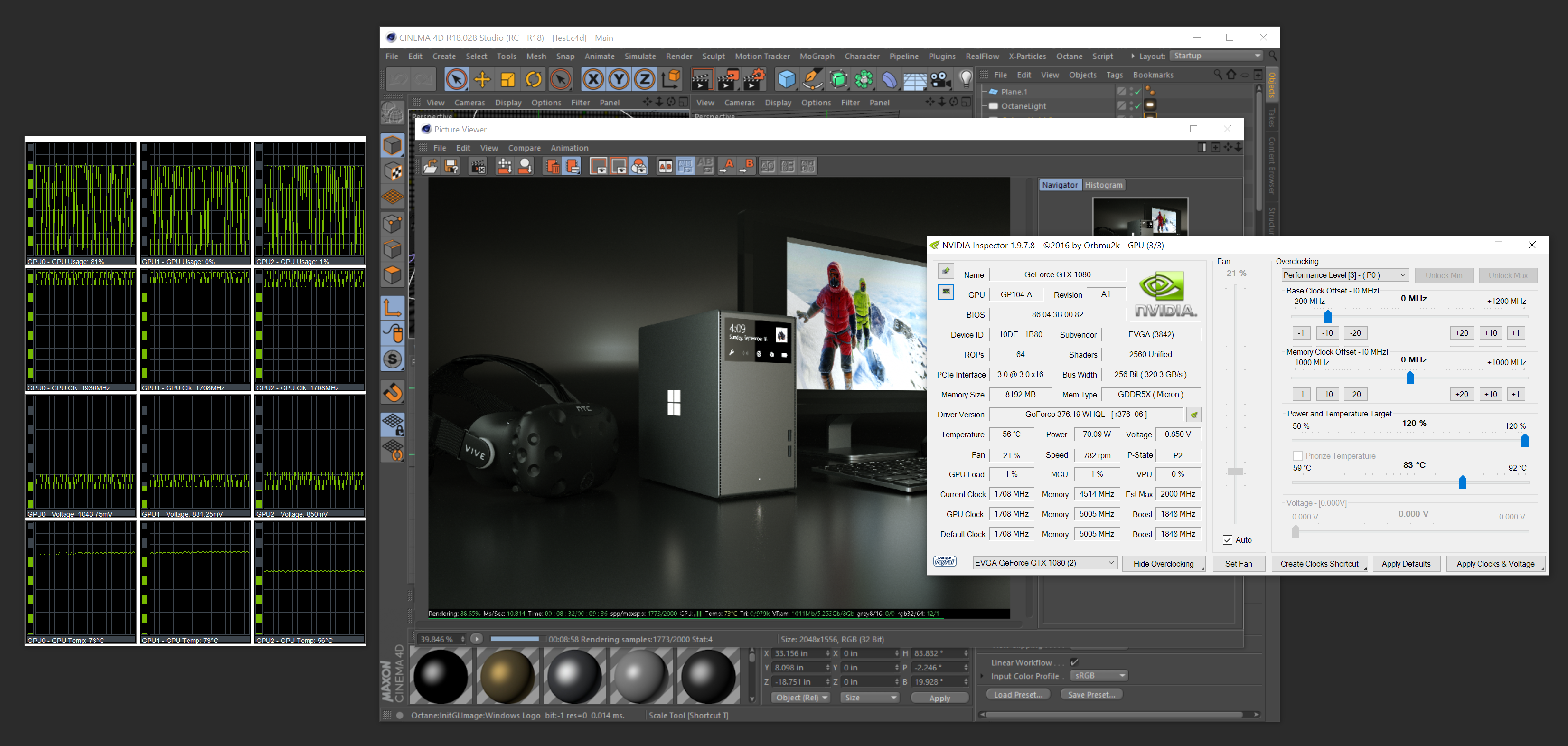Image resolution: width=1568 pixels, height=746 pixels.
Task: Toggle the Y axis lock
Action: click(x=619, y=79)
